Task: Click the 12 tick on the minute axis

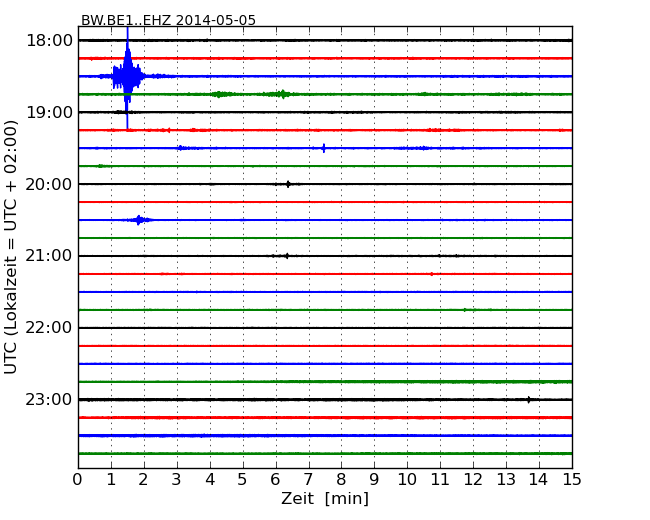Action: coord(473,480)
